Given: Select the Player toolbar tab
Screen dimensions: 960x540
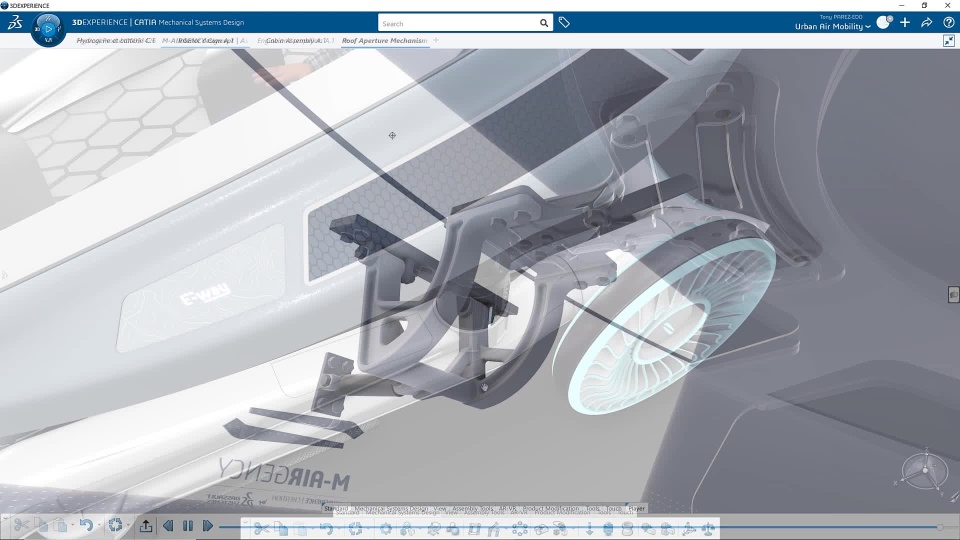Looking at the screenshot, I should (636, 508).
